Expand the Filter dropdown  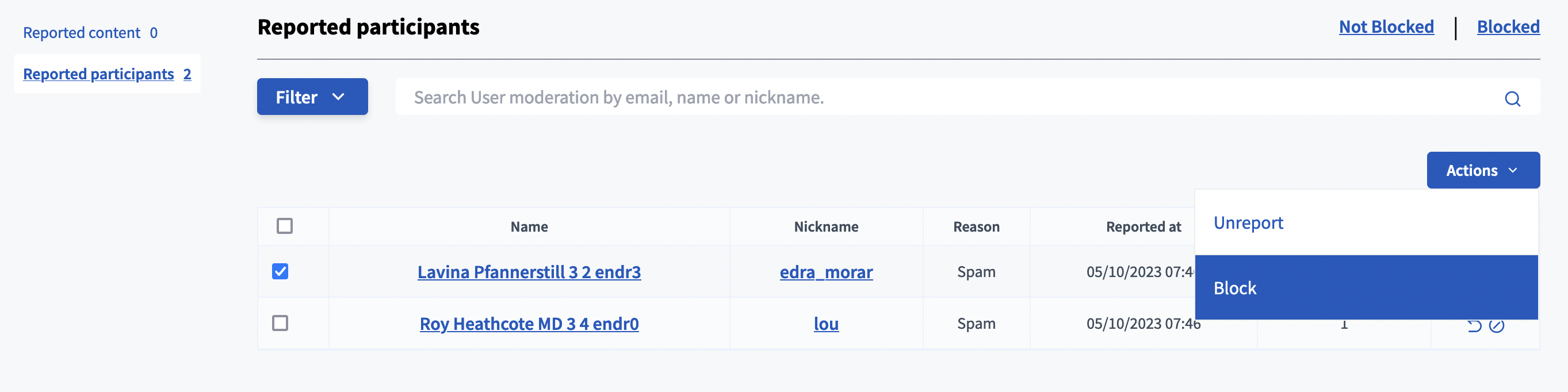pyautogui.click(x=312, y=97)
